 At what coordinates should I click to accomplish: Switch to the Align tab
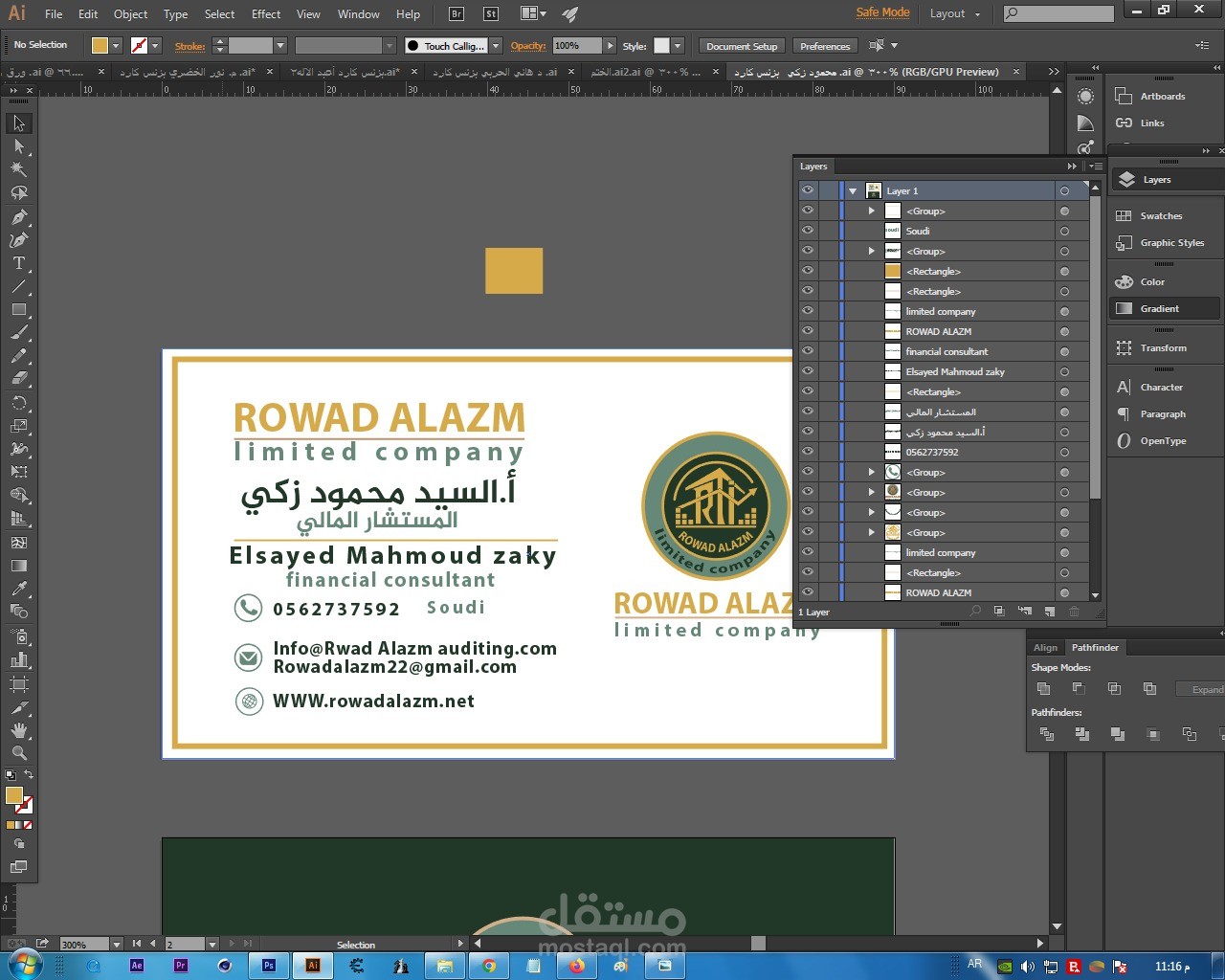(x=1045, y=648)
